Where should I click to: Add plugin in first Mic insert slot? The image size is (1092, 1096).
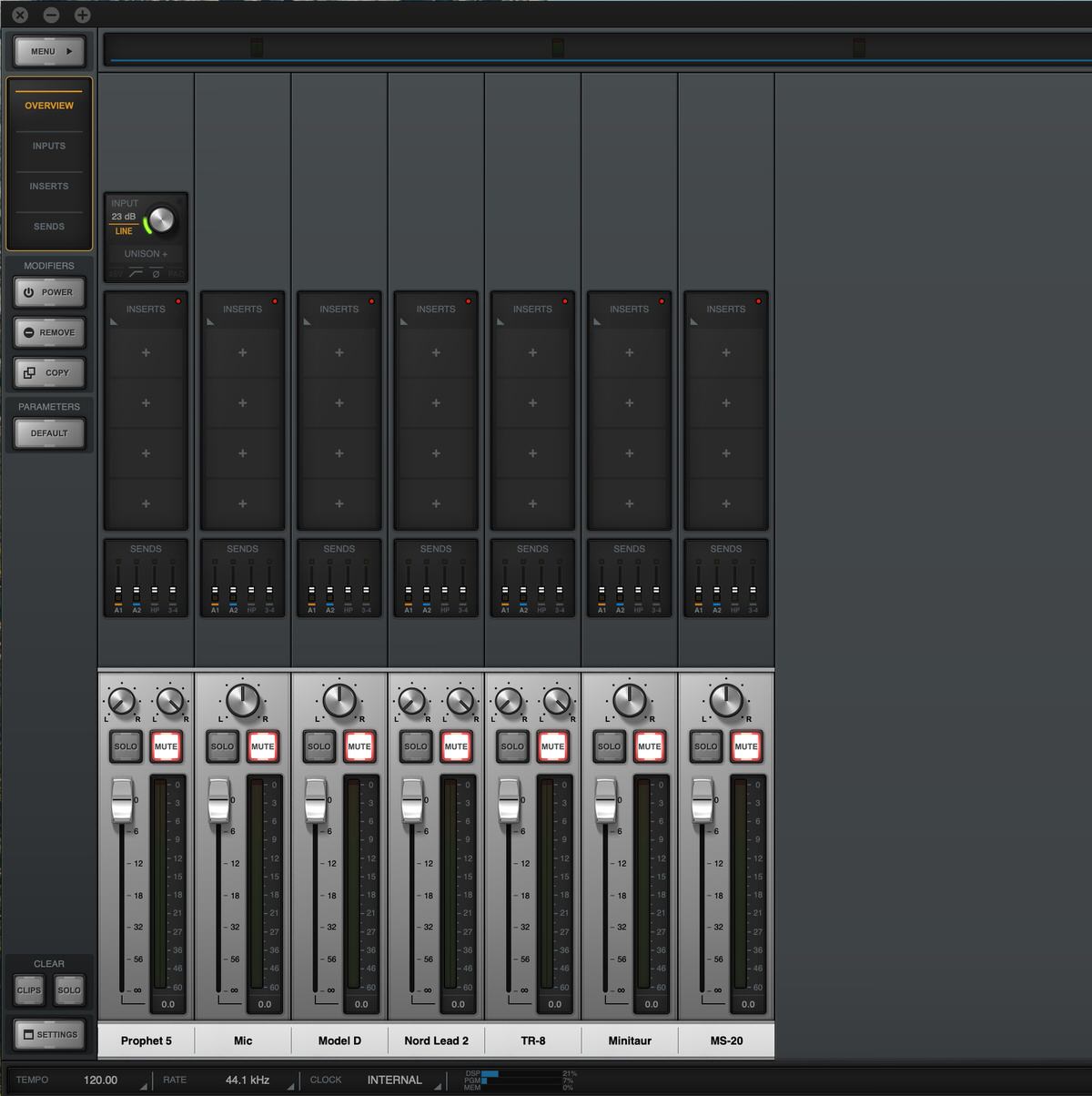click(242, 352)
